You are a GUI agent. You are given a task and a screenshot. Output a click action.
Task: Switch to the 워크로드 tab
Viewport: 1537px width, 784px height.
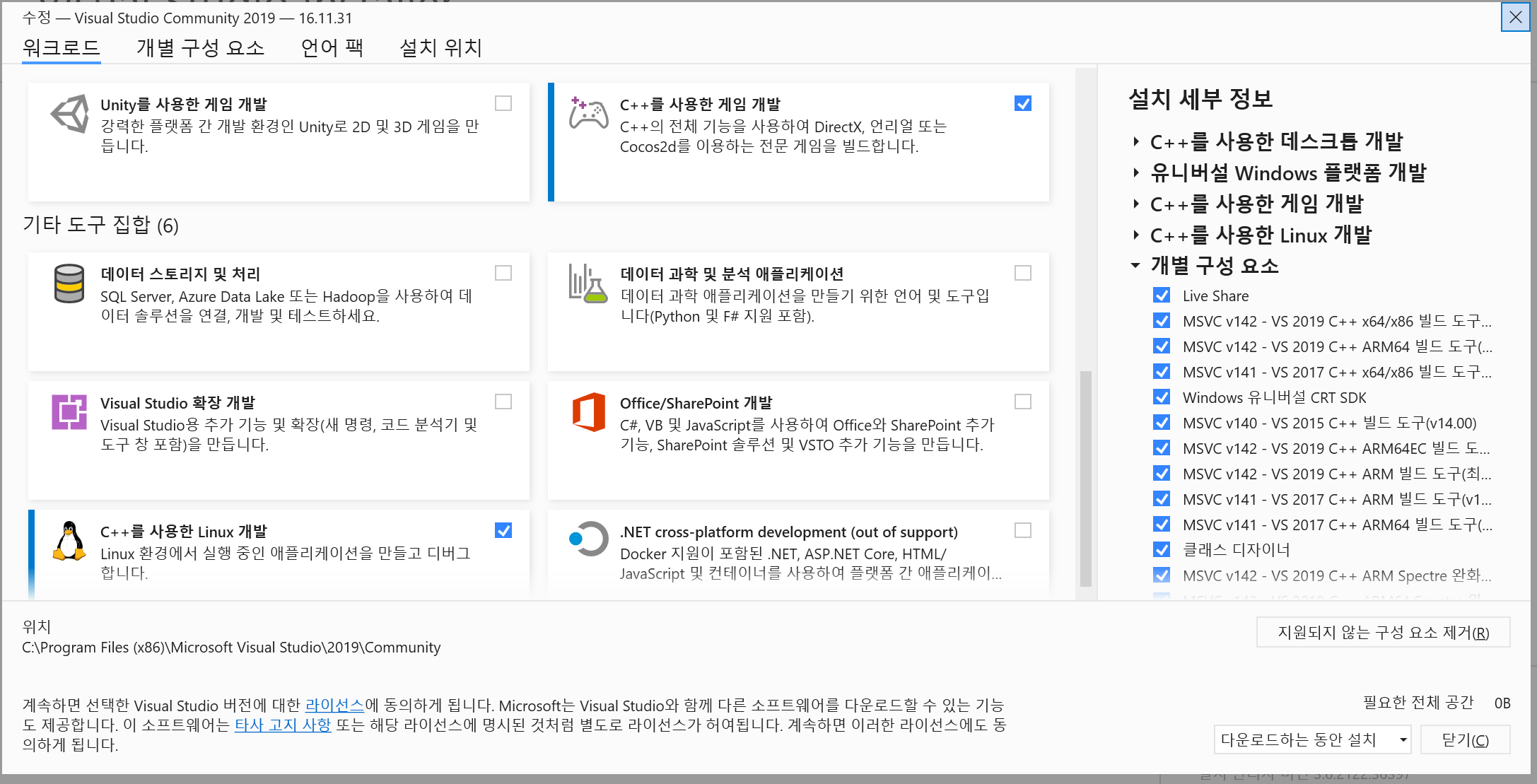pos(61,47)
